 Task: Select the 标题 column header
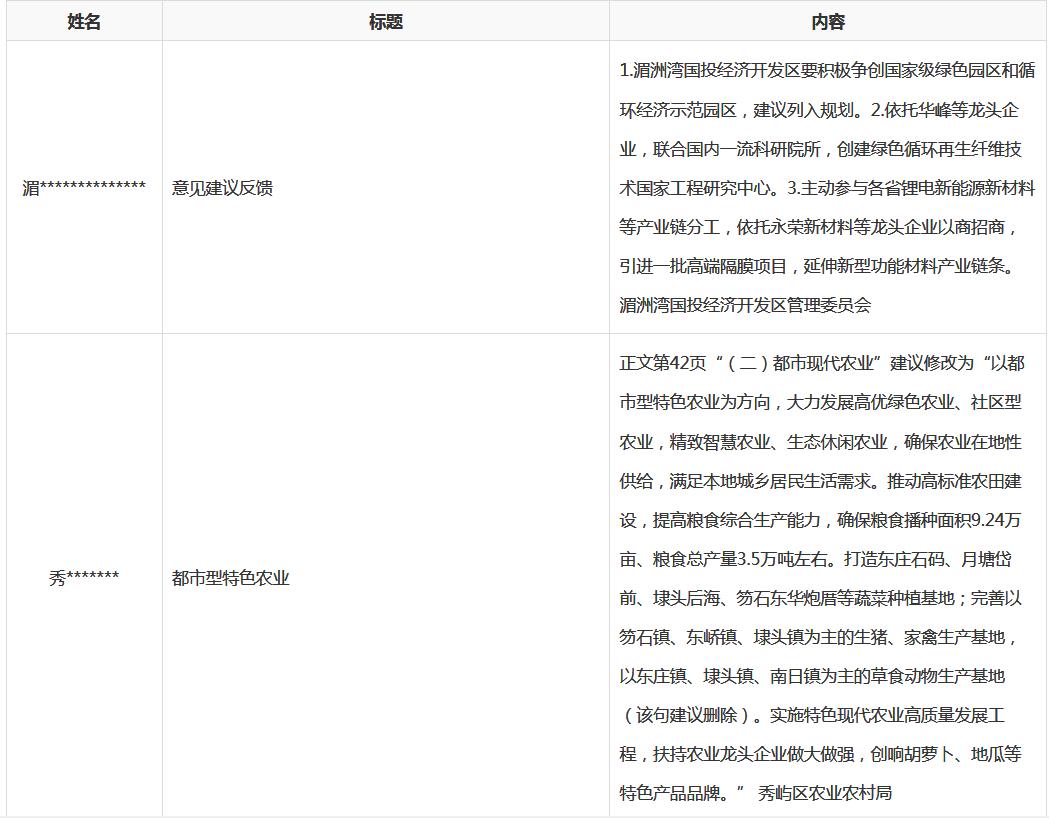(385, 22)
